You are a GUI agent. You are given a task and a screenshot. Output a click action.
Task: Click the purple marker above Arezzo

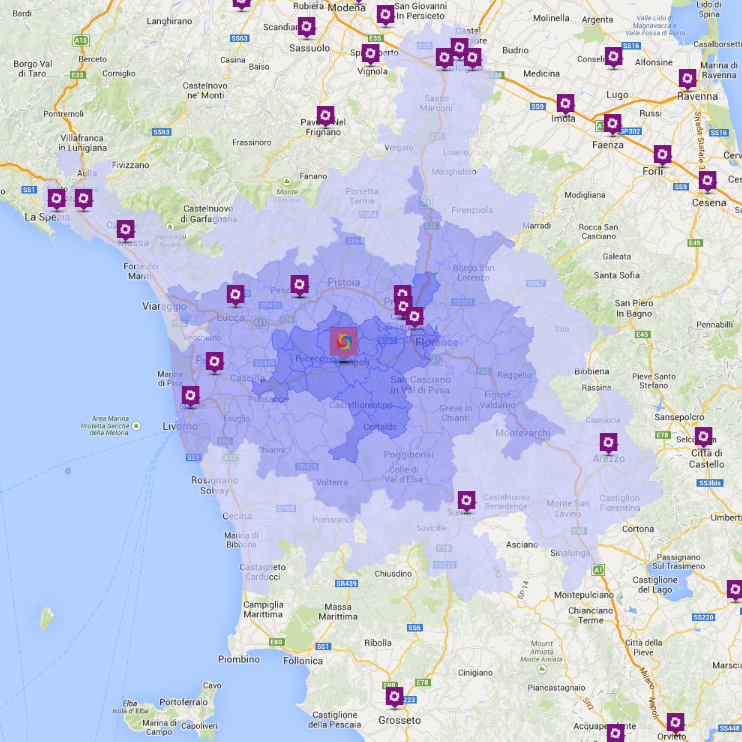point(608,444)
